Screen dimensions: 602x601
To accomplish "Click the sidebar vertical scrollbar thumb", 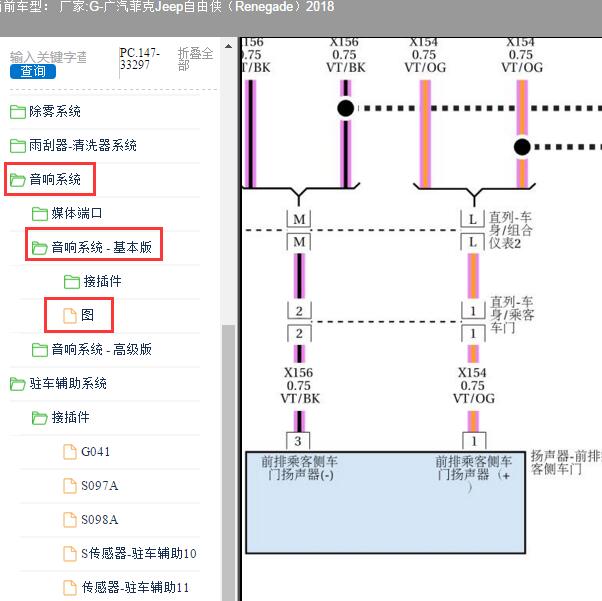I will tap(229, 462).
